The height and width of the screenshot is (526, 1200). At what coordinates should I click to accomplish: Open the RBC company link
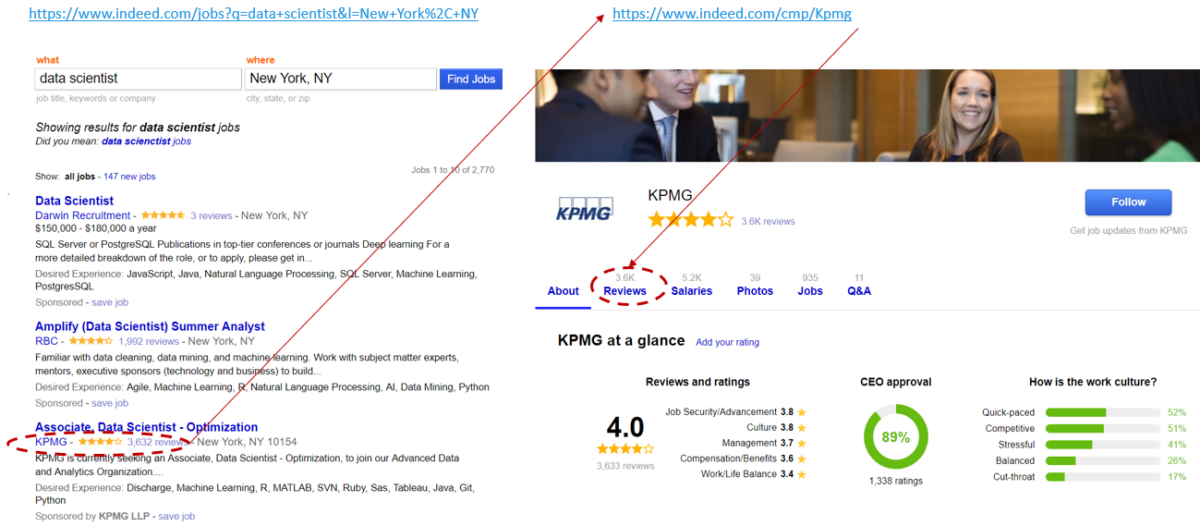pos(48,341)
